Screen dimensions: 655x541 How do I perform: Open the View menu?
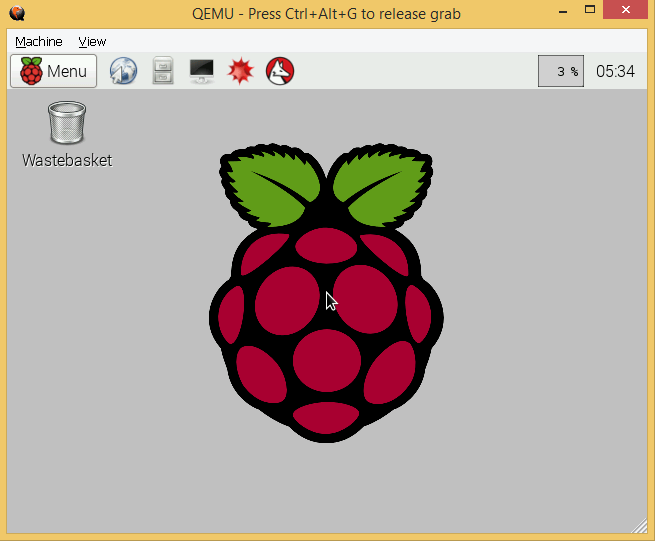pos(92,42)
